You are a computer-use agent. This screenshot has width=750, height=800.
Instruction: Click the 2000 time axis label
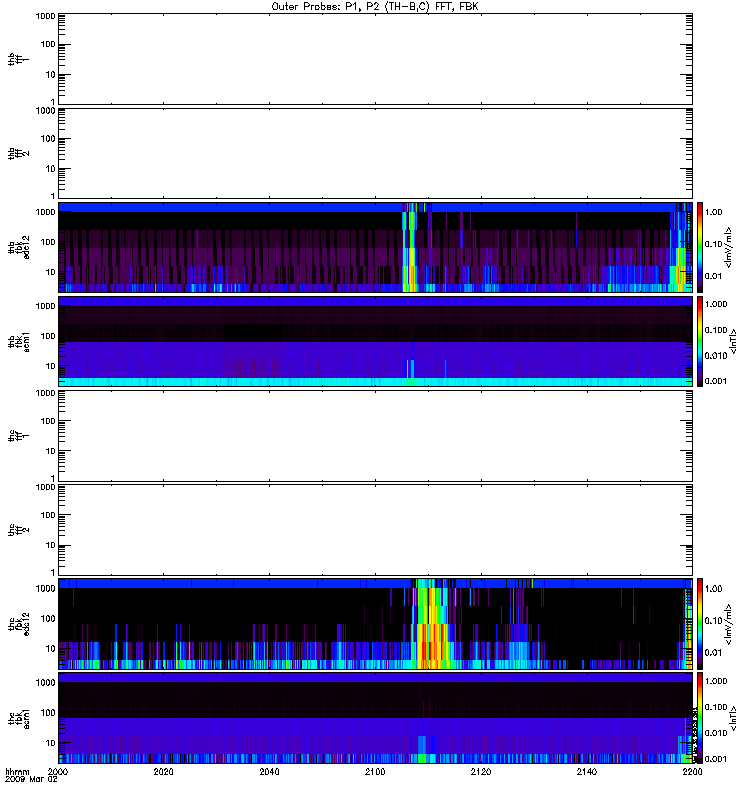(58, 771)
